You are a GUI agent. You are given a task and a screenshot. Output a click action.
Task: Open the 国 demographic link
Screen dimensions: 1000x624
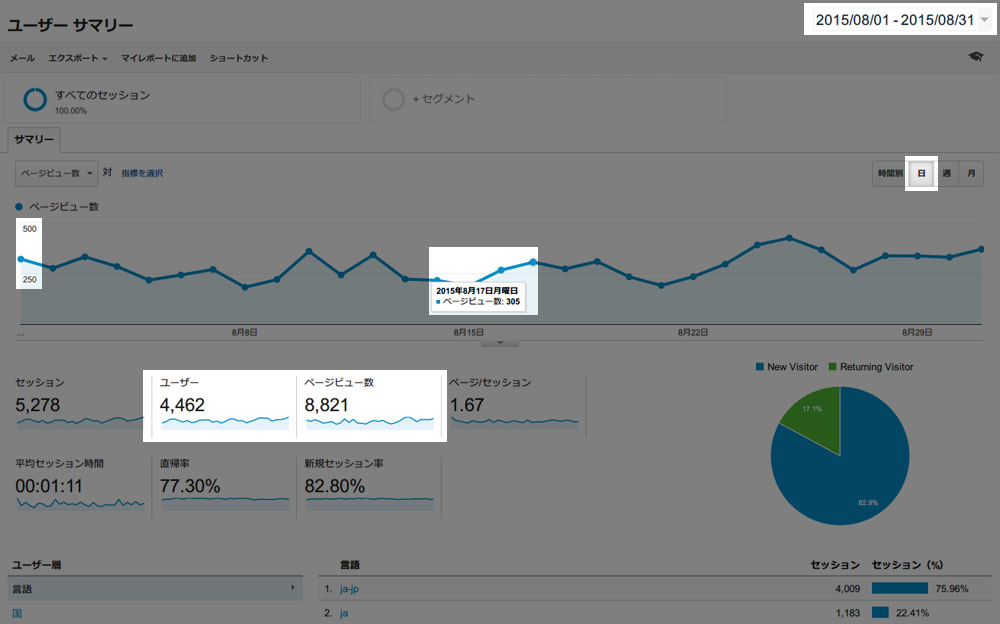tap(17, 613)
